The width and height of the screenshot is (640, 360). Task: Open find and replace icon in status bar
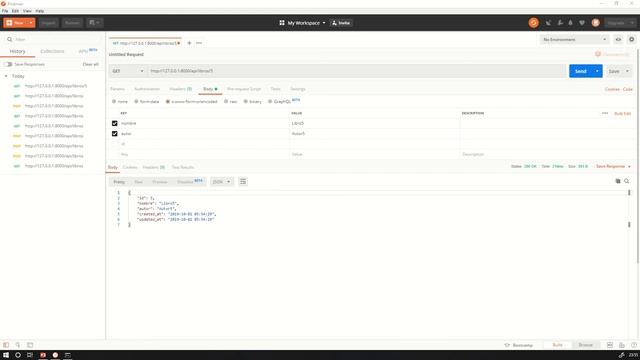[x=18, y=345]
